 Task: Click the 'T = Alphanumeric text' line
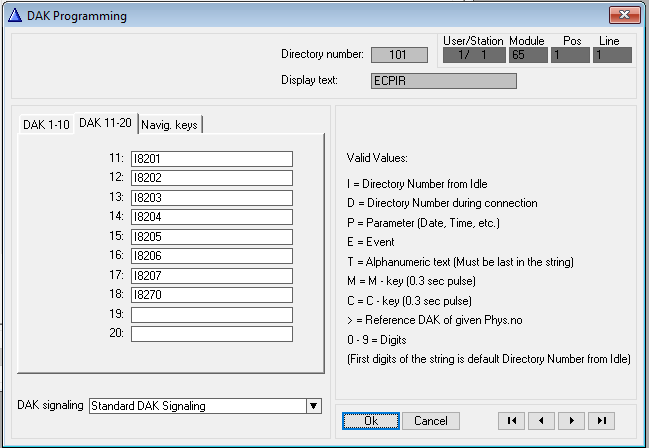[x=460, y=262]
